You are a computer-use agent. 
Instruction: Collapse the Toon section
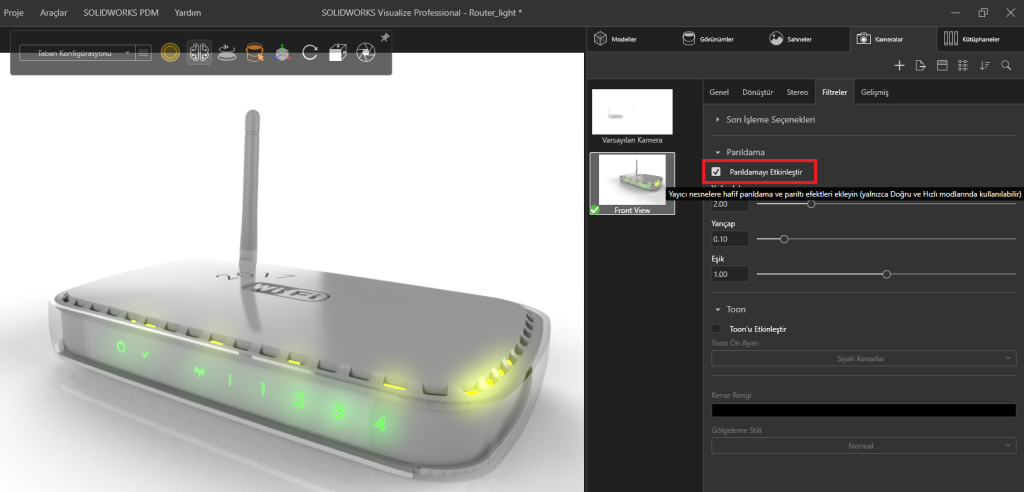coord(718,310)
